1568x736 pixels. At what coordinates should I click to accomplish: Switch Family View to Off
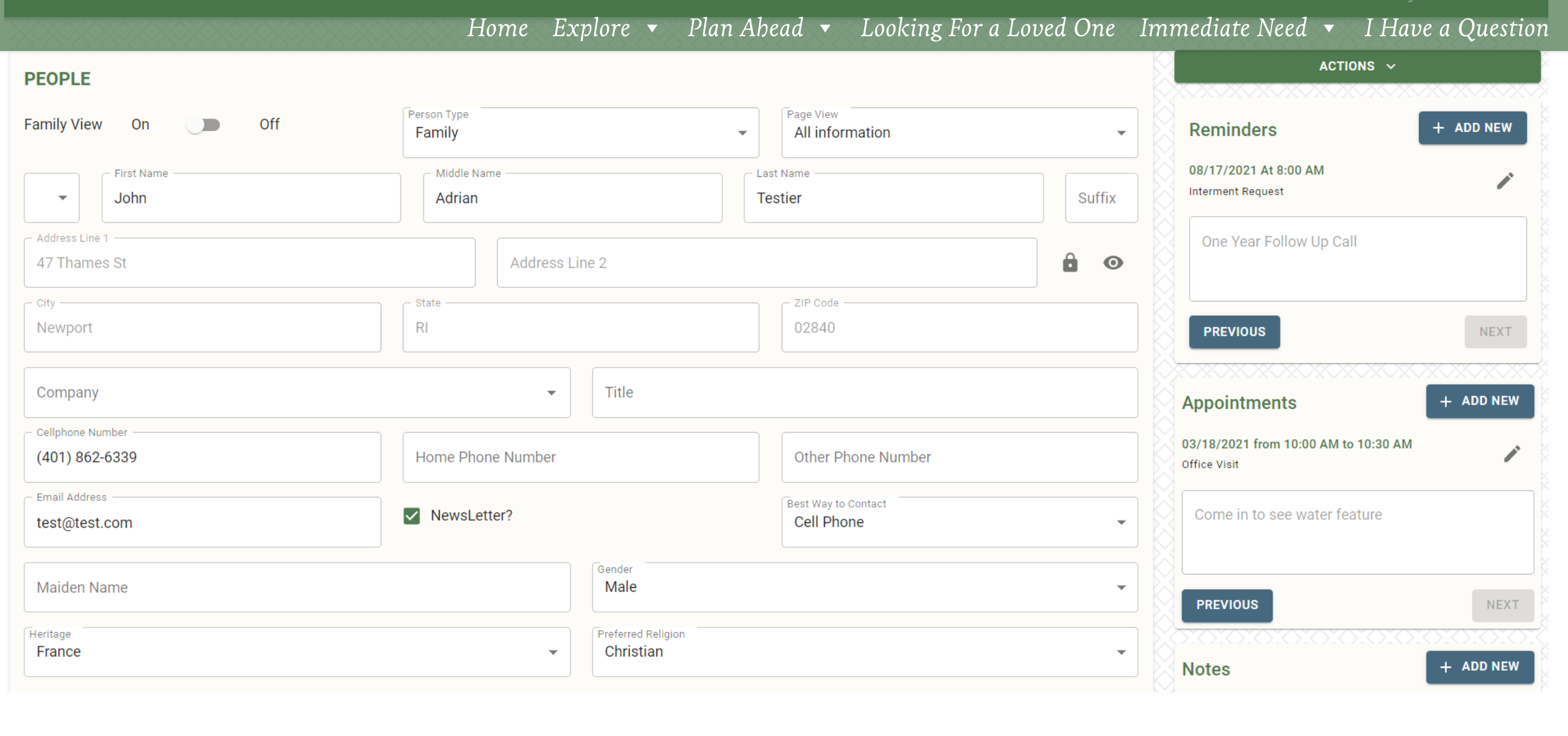coord(204,124)
